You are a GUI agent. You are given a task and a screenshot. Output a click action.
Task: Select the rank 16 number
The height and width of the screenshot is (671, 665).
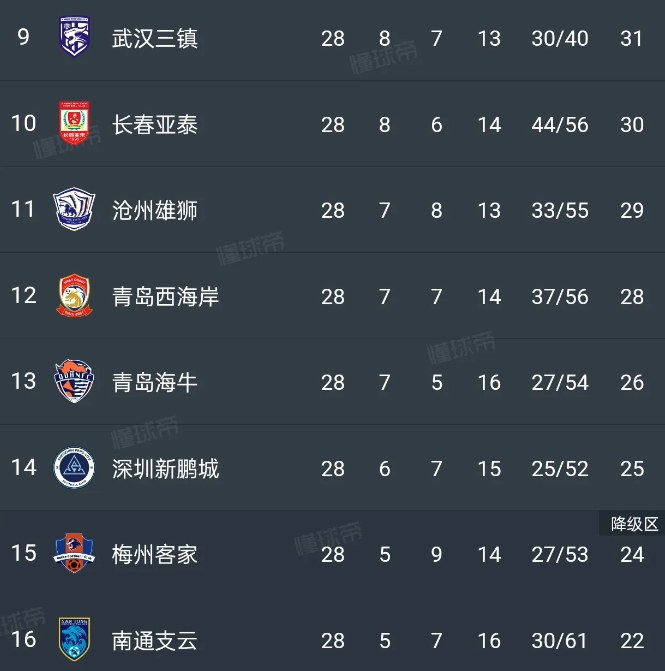tap(24, 639)
